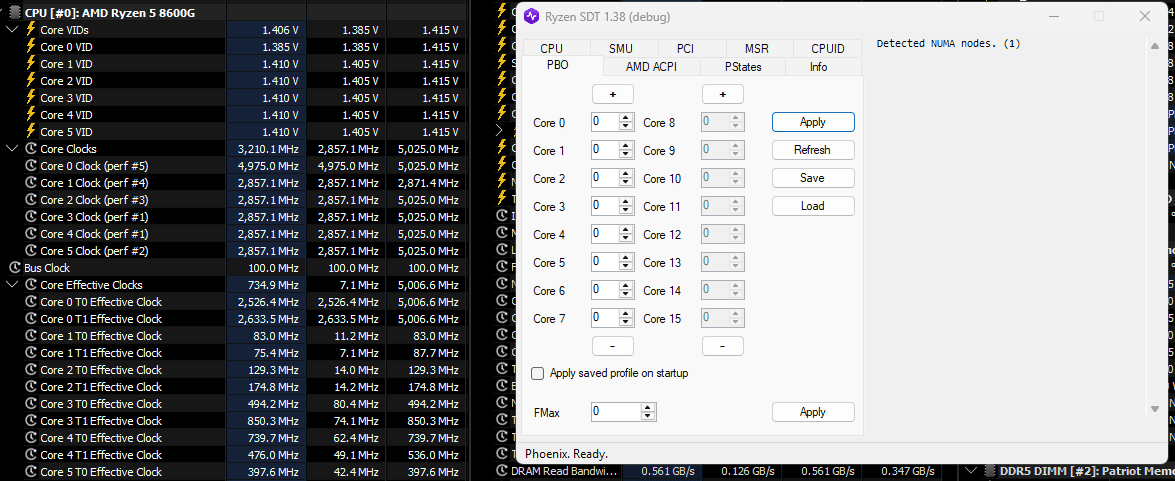Collapse the Core VIDs group
This screenshot has height=481, width=1175.
[x=12, y=30]
